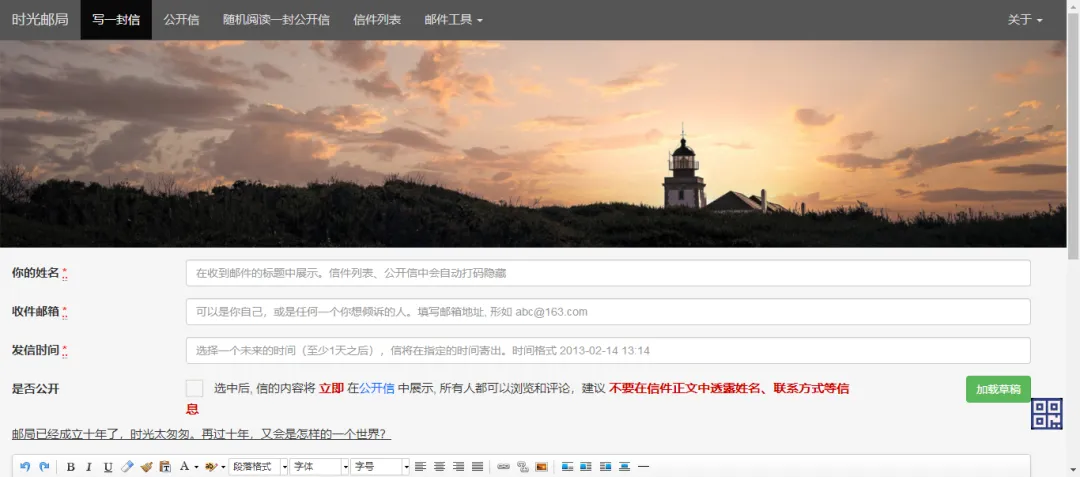Align text left

[421, 467]
